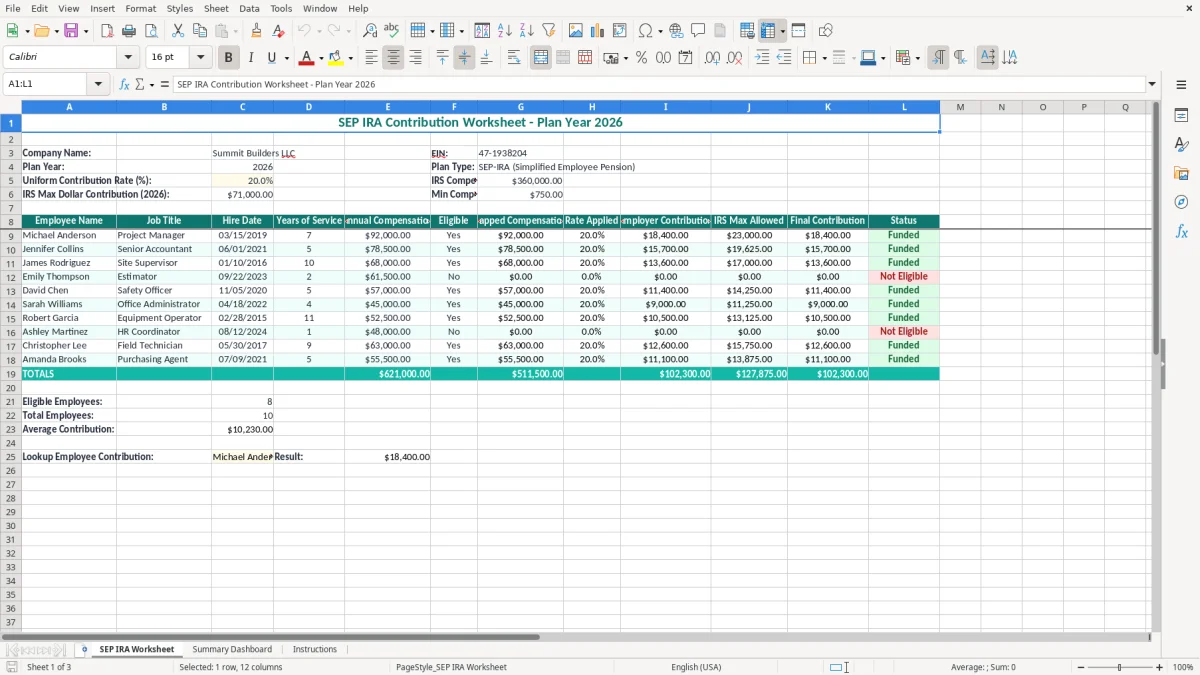The height and width of the screenshot is (675, 1200).
Task: Open the File menu
Action: point(13,8)
